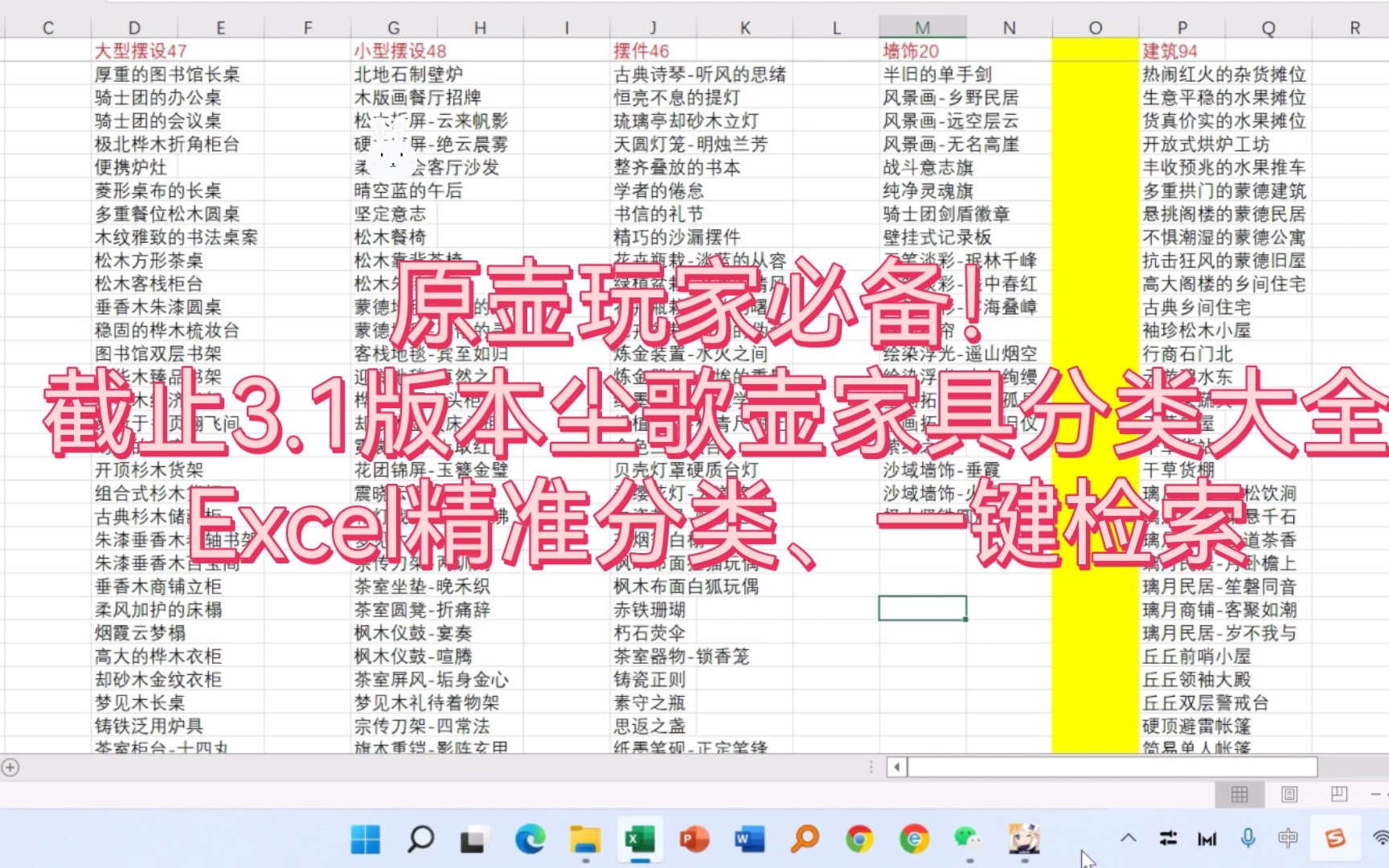Select column P header
Image resolution: width=1389 pixels, height=868 pixels.
point(1182,28)
